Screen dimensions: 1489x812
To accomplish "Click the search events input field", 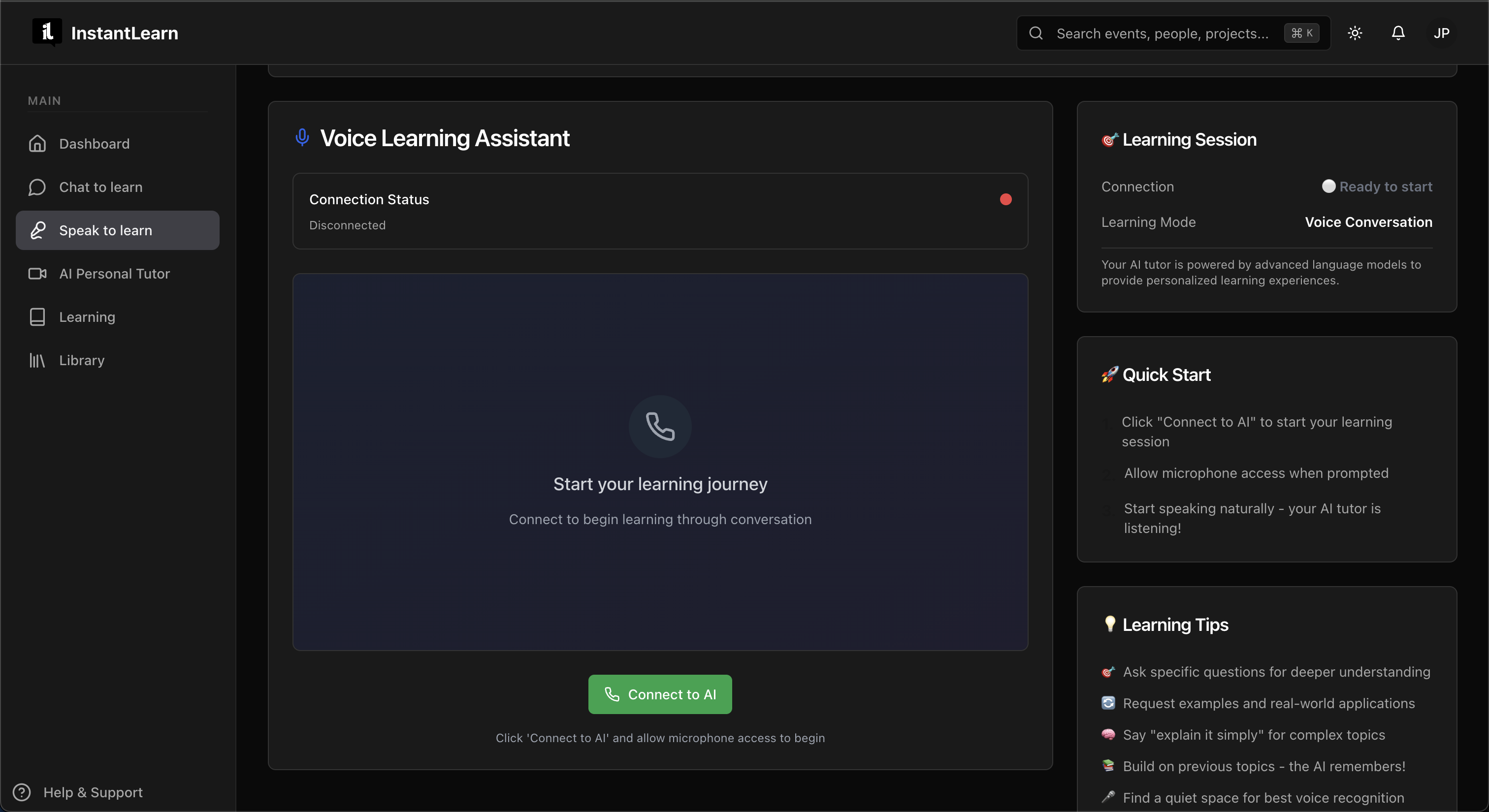I will pos(1162,33).
